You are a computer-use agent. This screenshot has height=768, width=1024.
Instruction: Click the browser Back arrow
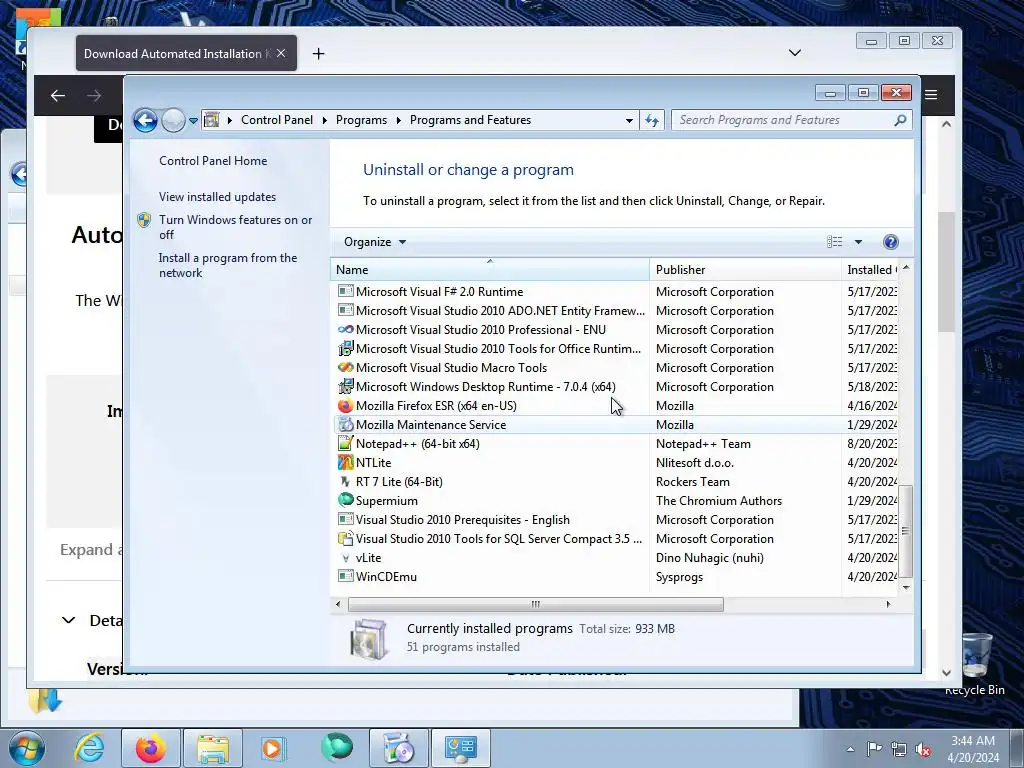click(58, 95)
